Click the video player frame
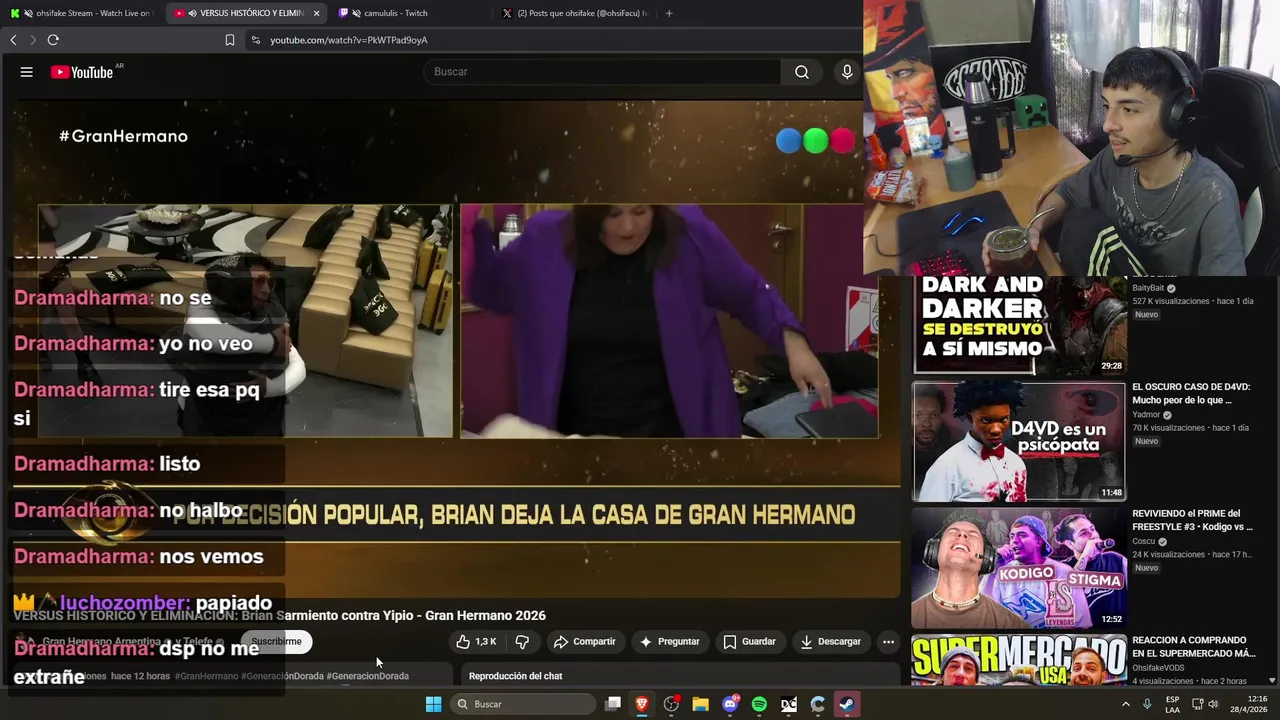1280x720 pixels. [457, 350]
